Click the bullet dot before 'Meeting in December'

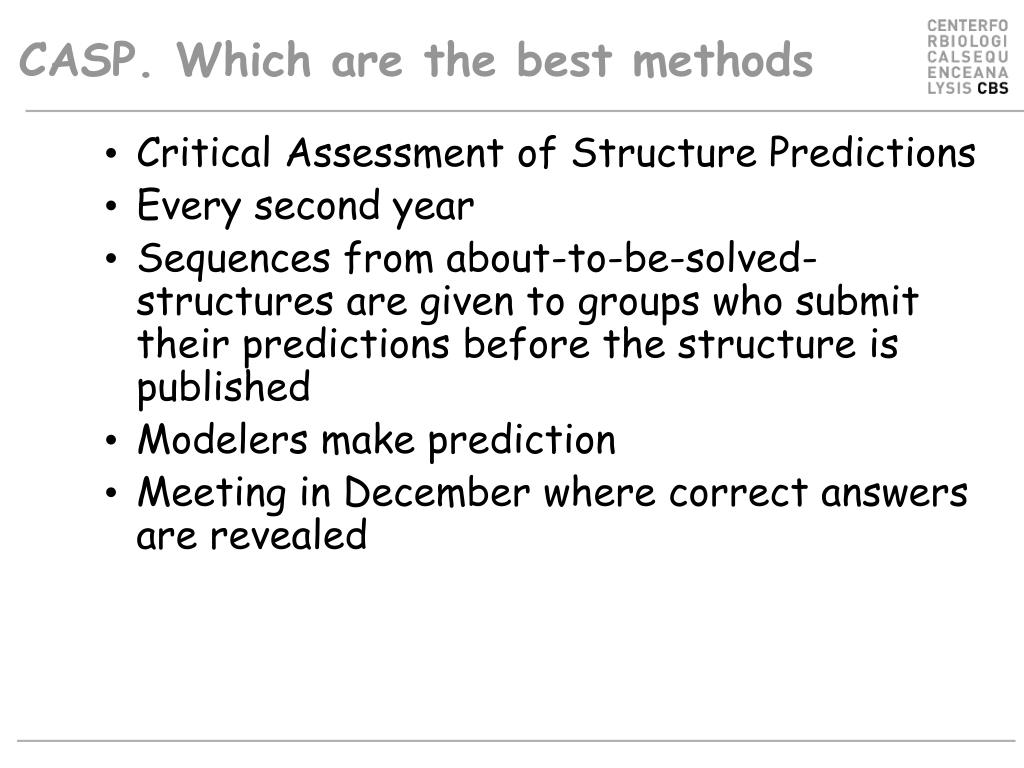click(111, 493)
